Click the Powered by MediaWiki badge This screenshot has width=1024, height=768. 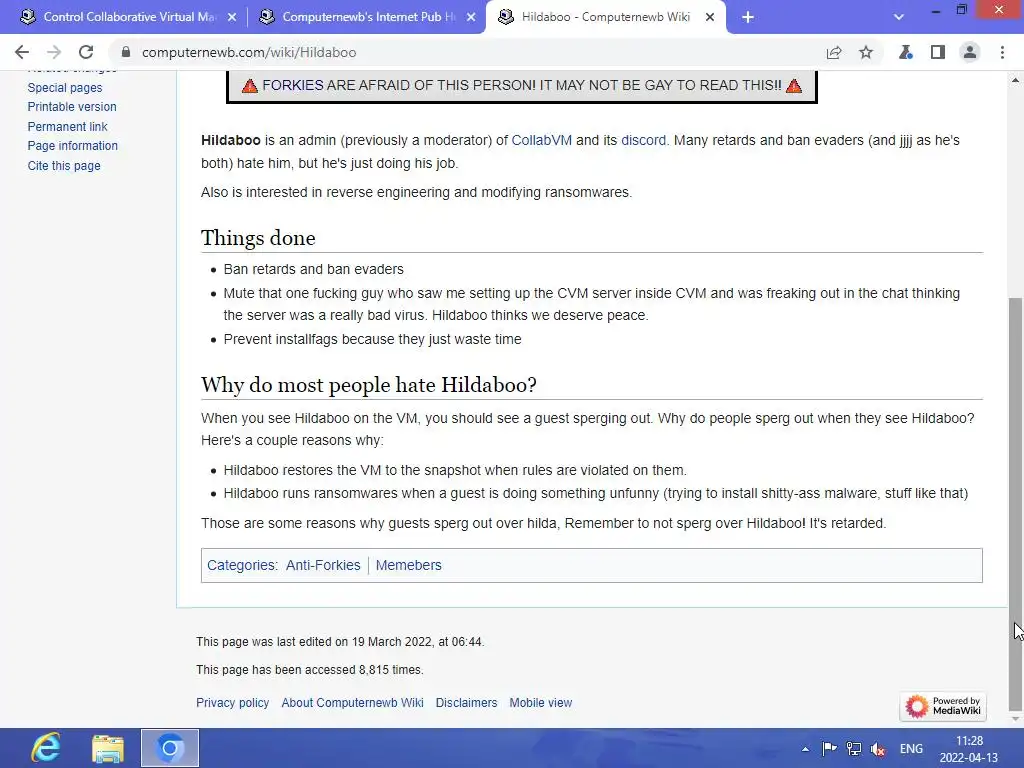coord(943,706)
